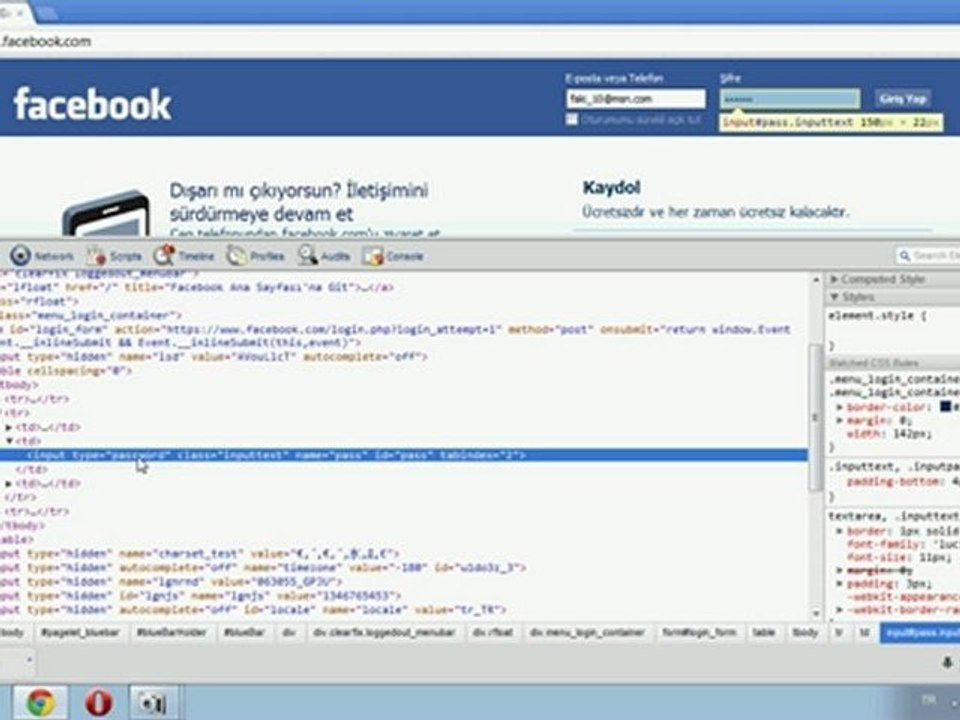The width and height of the screenshot is (960, 720).
Task: Select the menu_login_container div line
Action: click(91, 315)
